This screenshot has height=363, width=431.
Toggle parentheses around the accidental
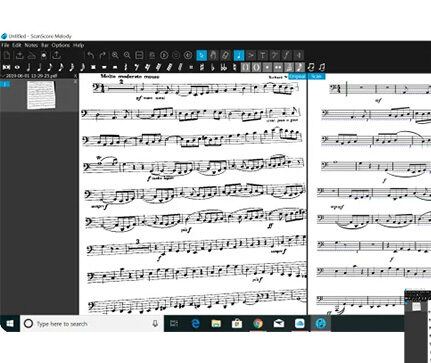click(x=256, y=67)
